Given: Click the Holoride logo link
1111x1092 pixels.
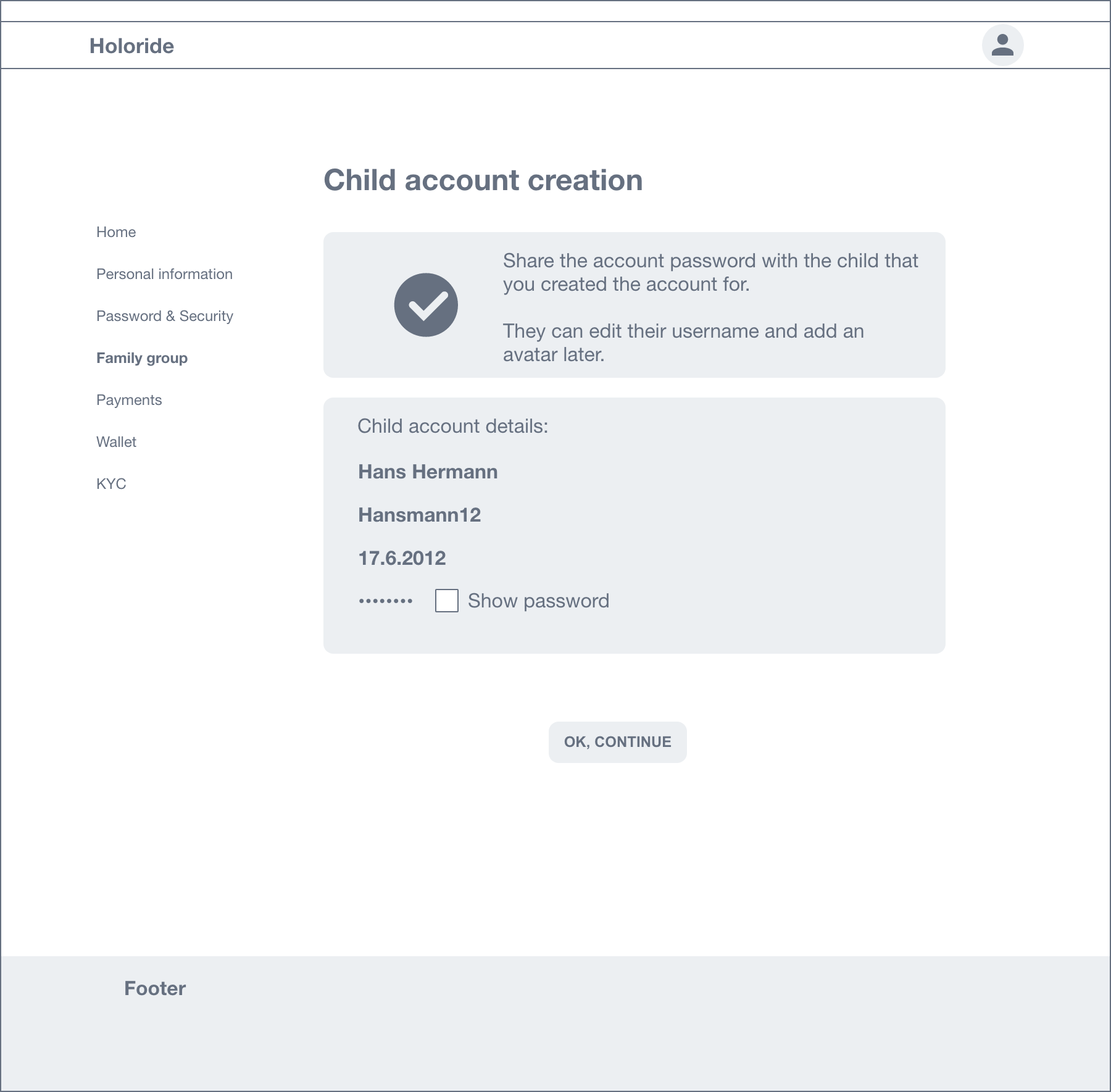Looking at the screenshot, I should [131, 46].
